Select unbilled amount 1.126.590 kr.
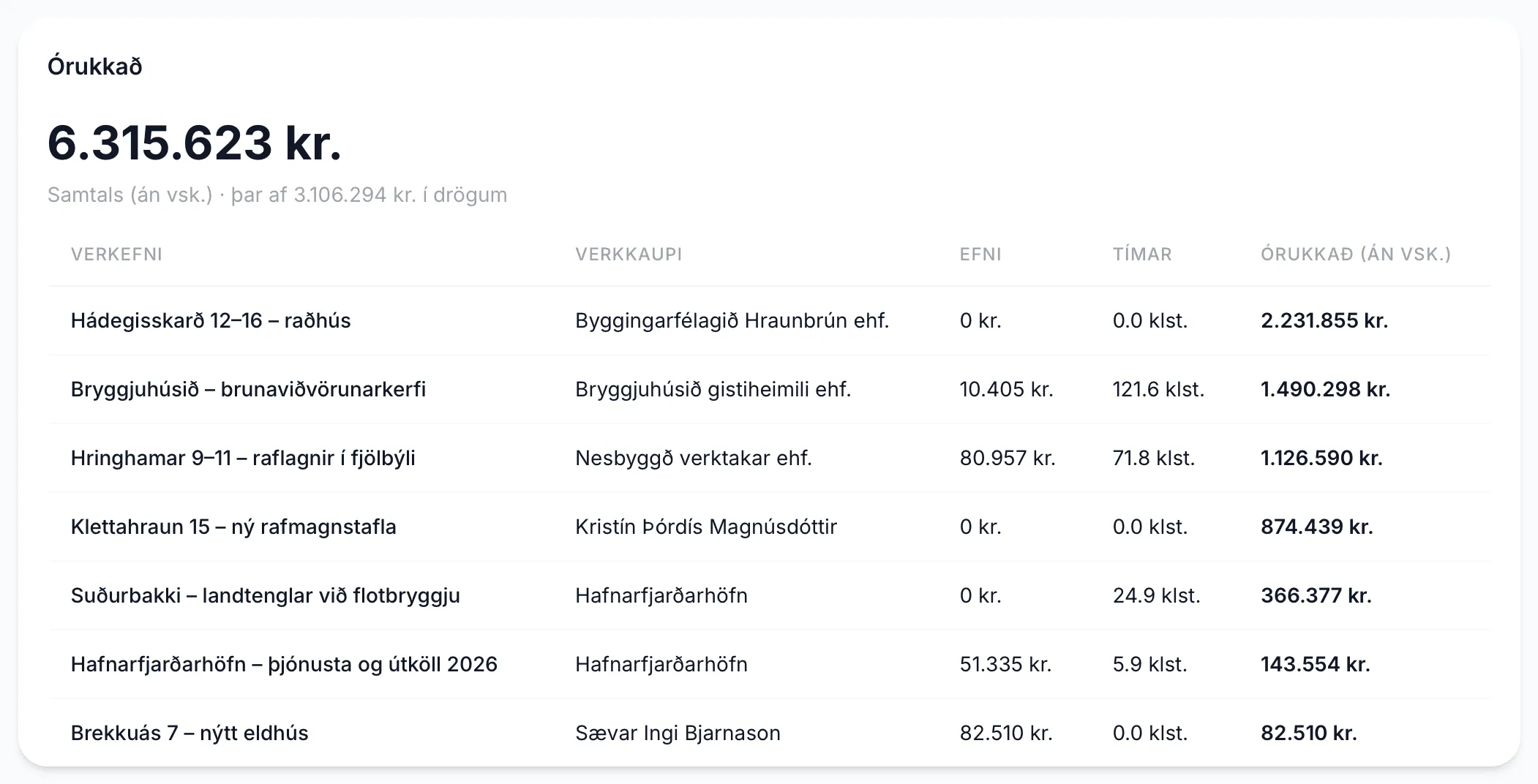 click(1321, 458)
